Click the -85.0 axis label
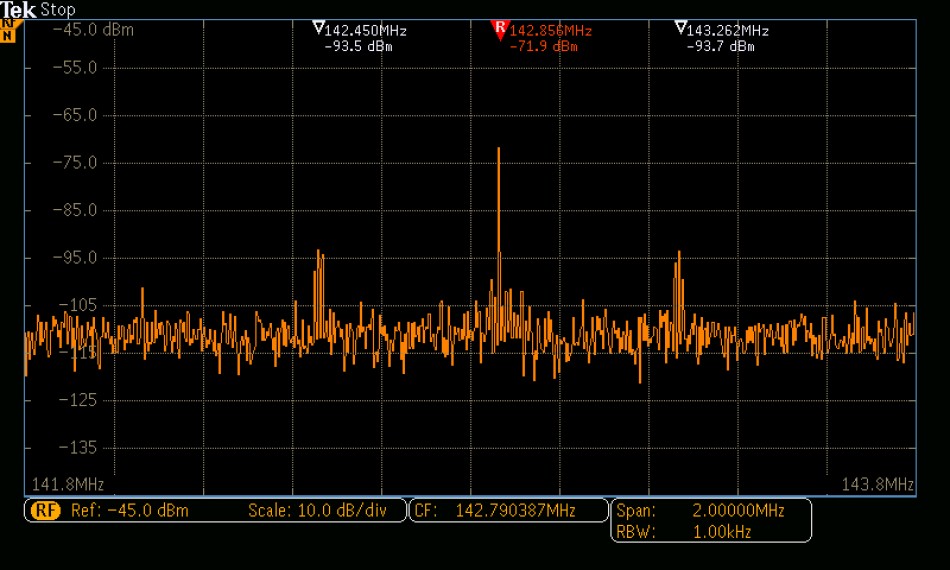This screenshot has width=950, height=570. (x=75, y=210)
